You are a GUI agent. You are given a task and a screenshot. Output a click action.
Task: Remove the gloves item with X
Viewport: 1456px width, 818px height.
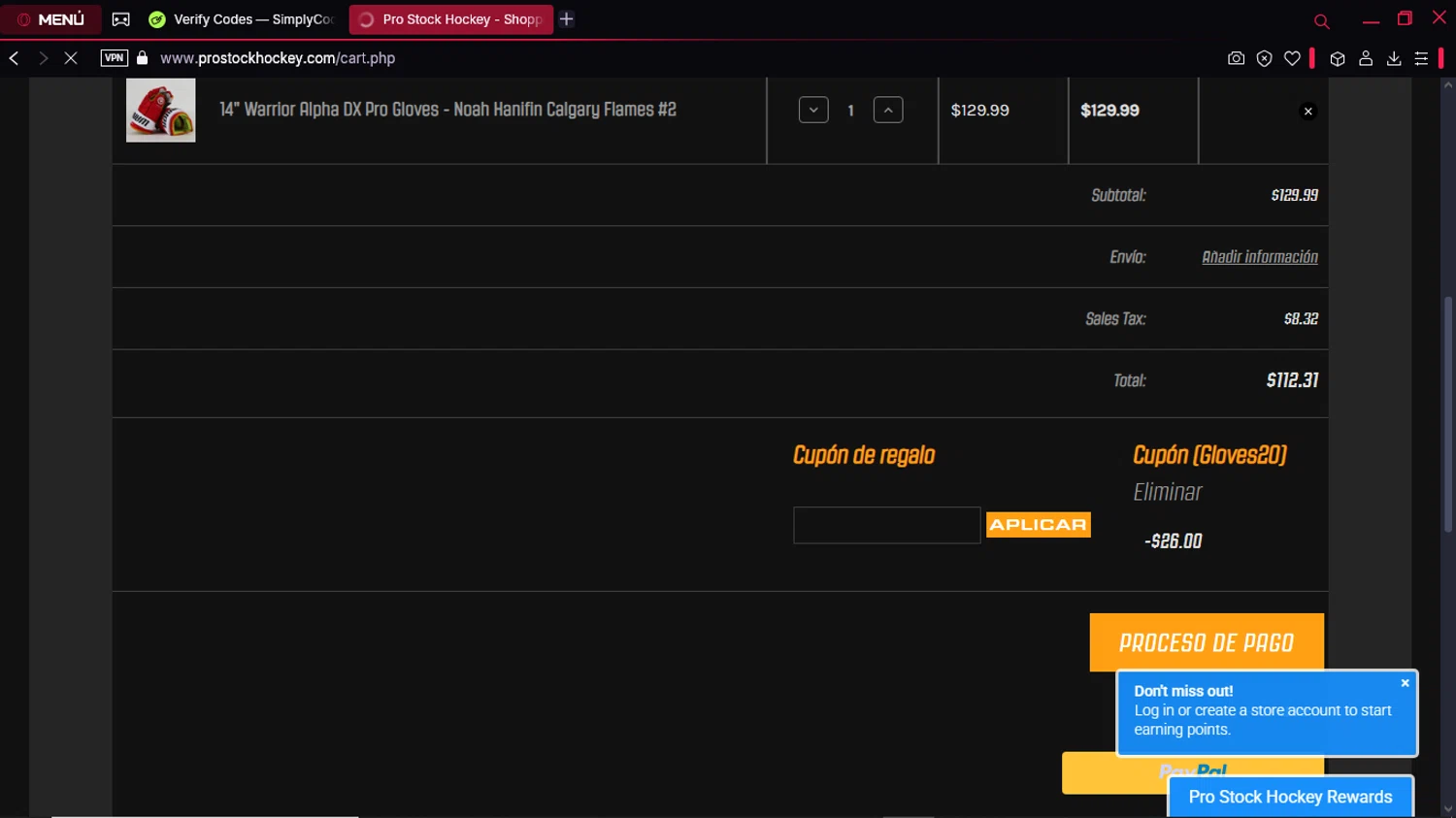point(1308,111)
